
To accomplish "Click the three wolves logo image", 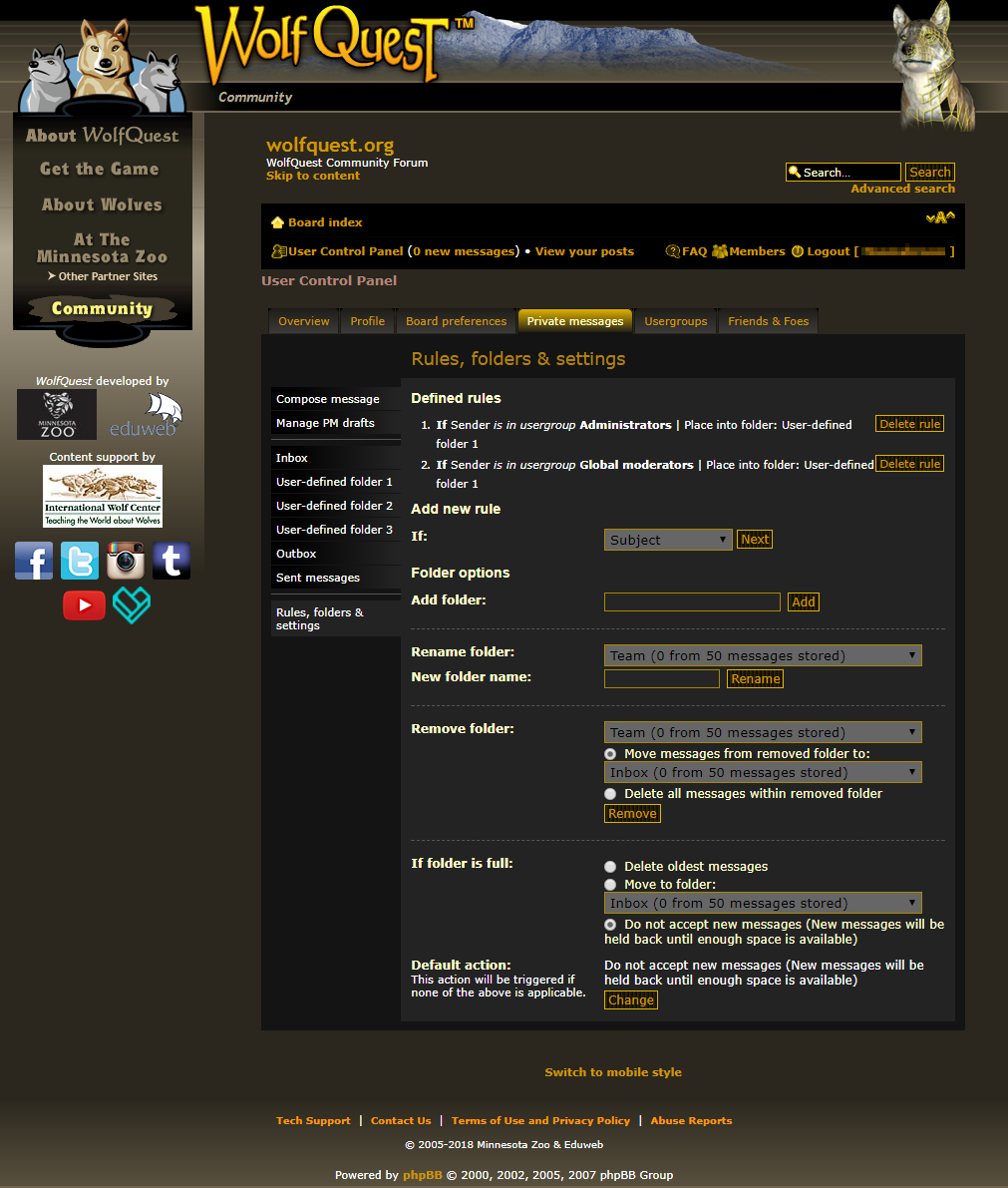I will (x=103, y=68).
